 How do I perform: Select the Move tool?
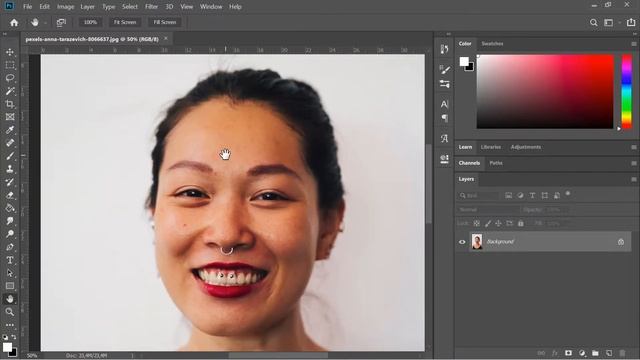[x=10, y=52]
